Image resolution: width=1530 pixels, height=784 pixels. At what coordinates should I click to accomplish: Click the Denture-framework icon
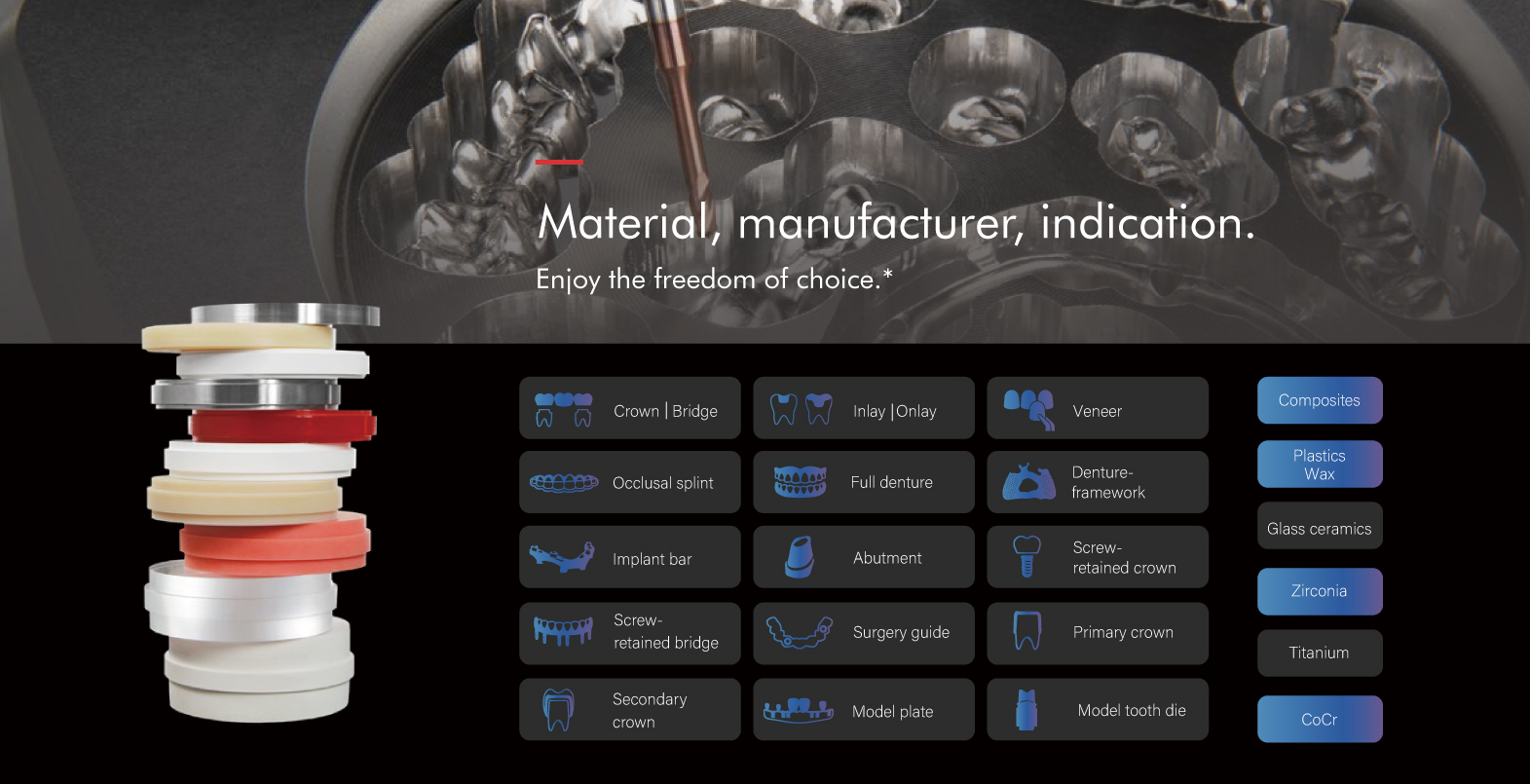pos(1028,482)
